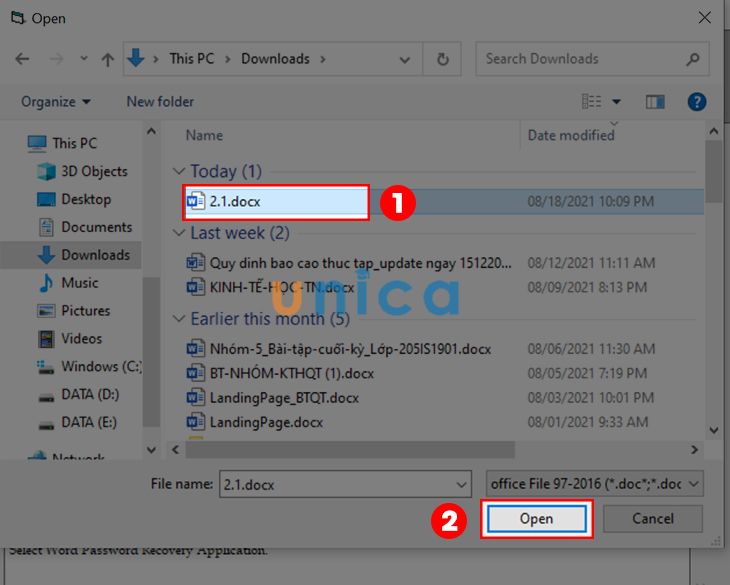
Task: Click the Word icon of BT-NHÓM-KTHQT (1).docx
Action: (196, 373)
